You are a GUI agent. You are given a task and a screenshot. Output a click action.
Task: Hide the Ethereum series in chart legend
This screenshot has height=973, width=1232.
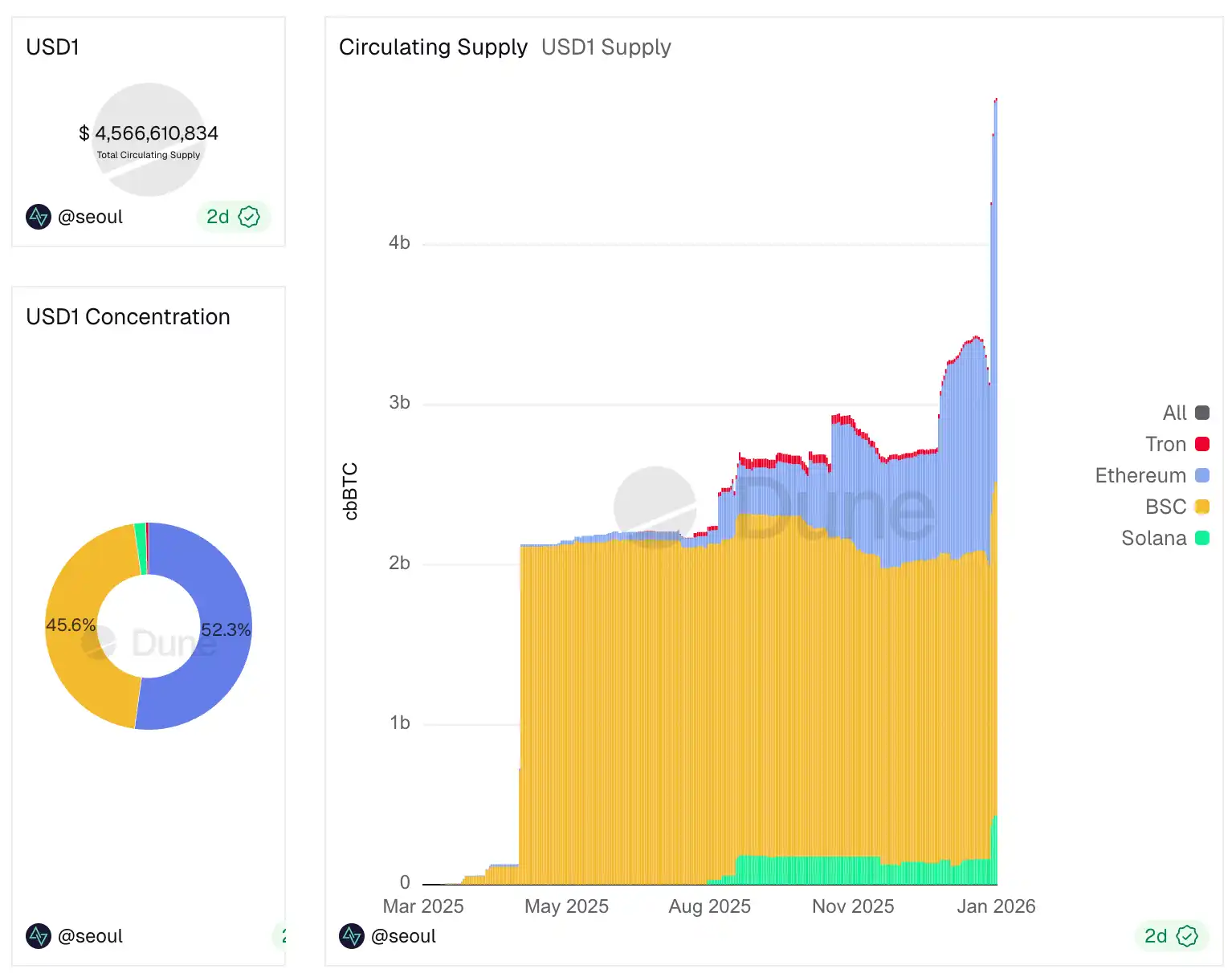(x=1140, y=476)
